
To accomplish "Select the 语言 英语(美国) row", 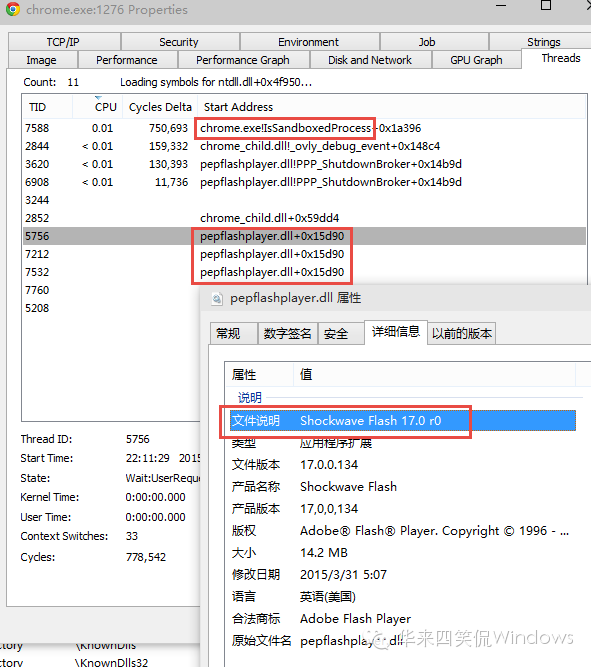I will 403,597.
